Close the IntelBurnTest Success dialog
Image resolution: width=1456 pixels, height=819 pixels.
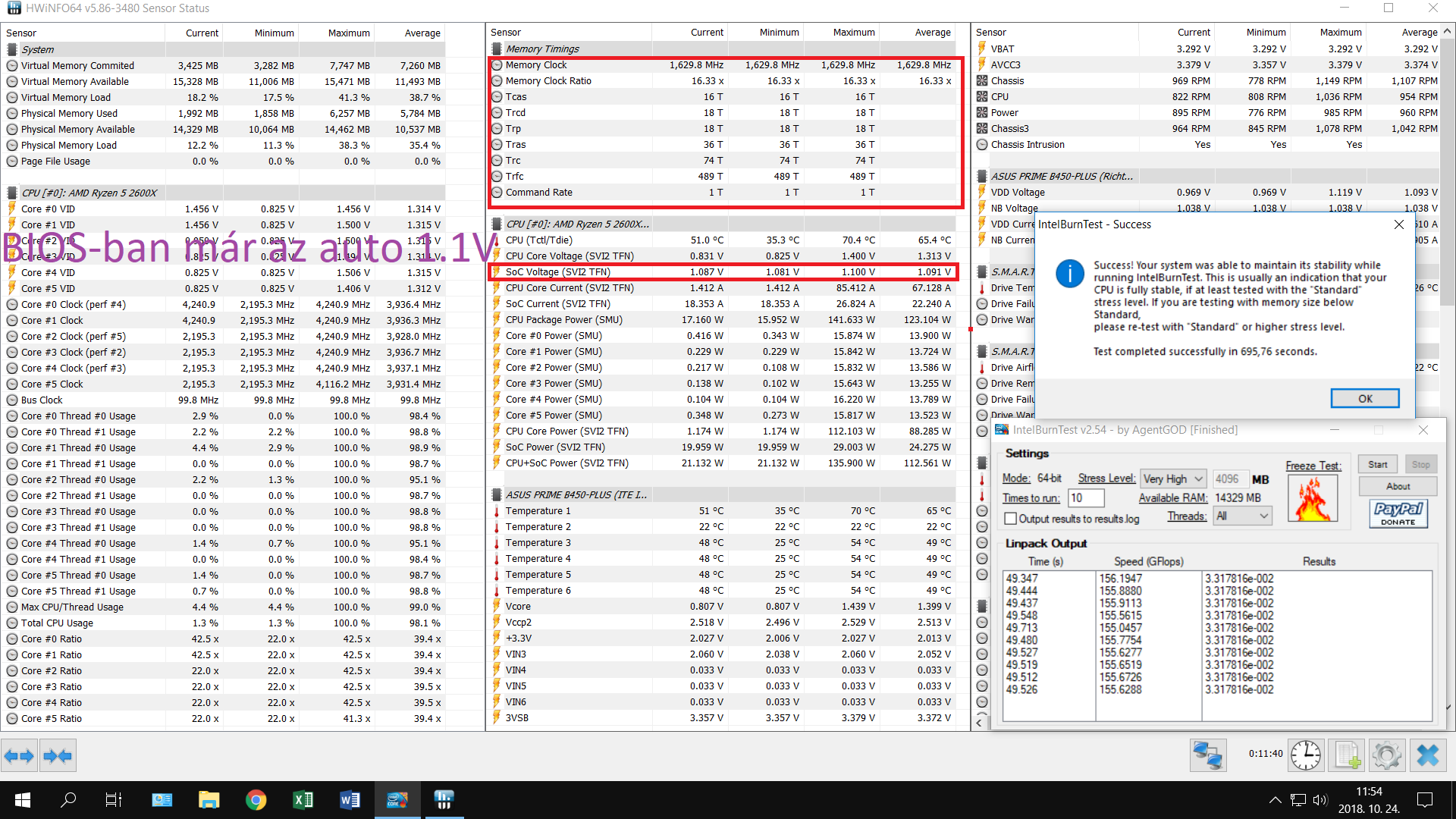1399,224
